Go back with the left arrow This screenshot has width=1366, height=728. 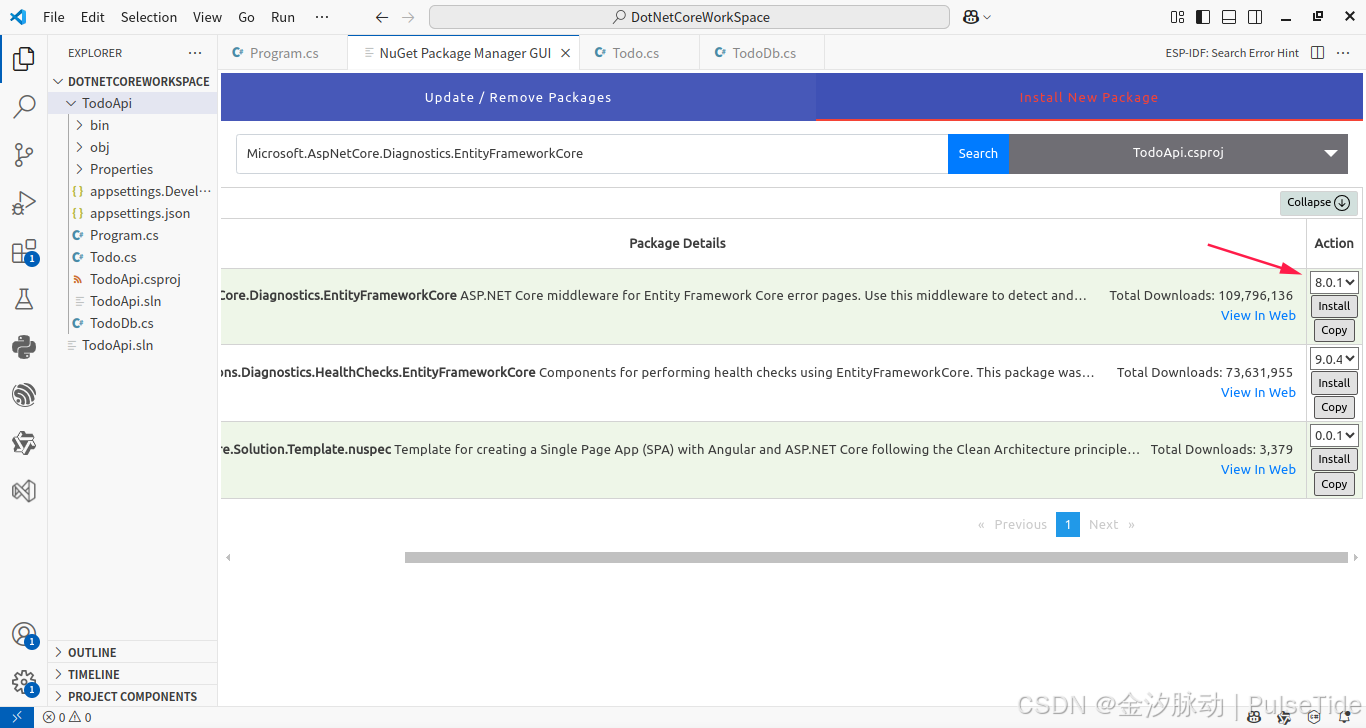tap(381, 17)
